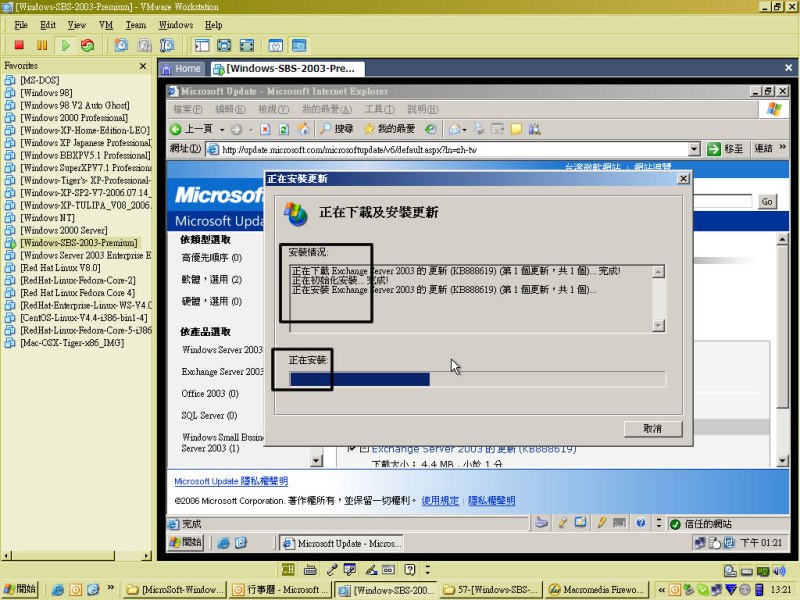
Task: Select SQL Server (0) product filter
Action: tap(209, 415)
